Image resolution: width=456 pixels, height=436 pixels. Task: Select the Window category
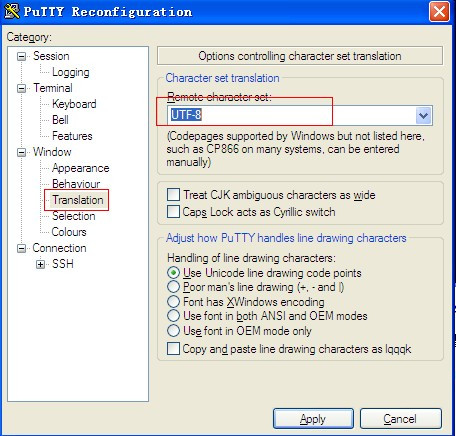52,152
